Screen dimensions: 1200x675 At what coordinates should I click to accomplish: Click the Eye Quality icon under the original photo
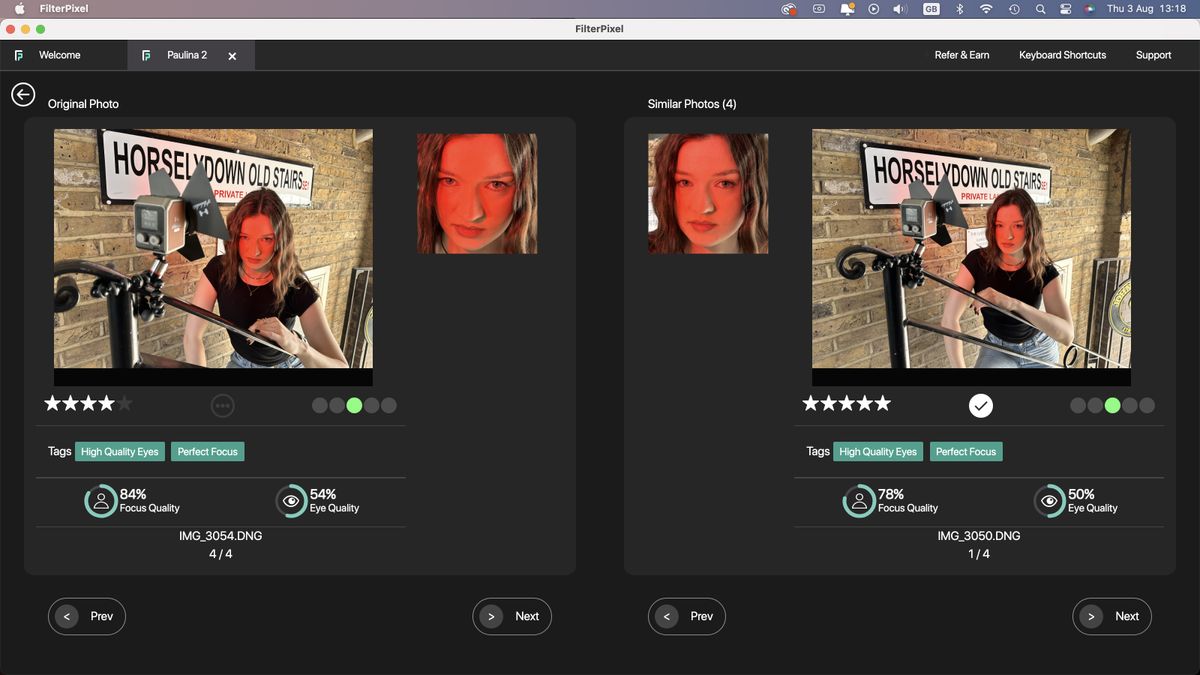(291, 501)
